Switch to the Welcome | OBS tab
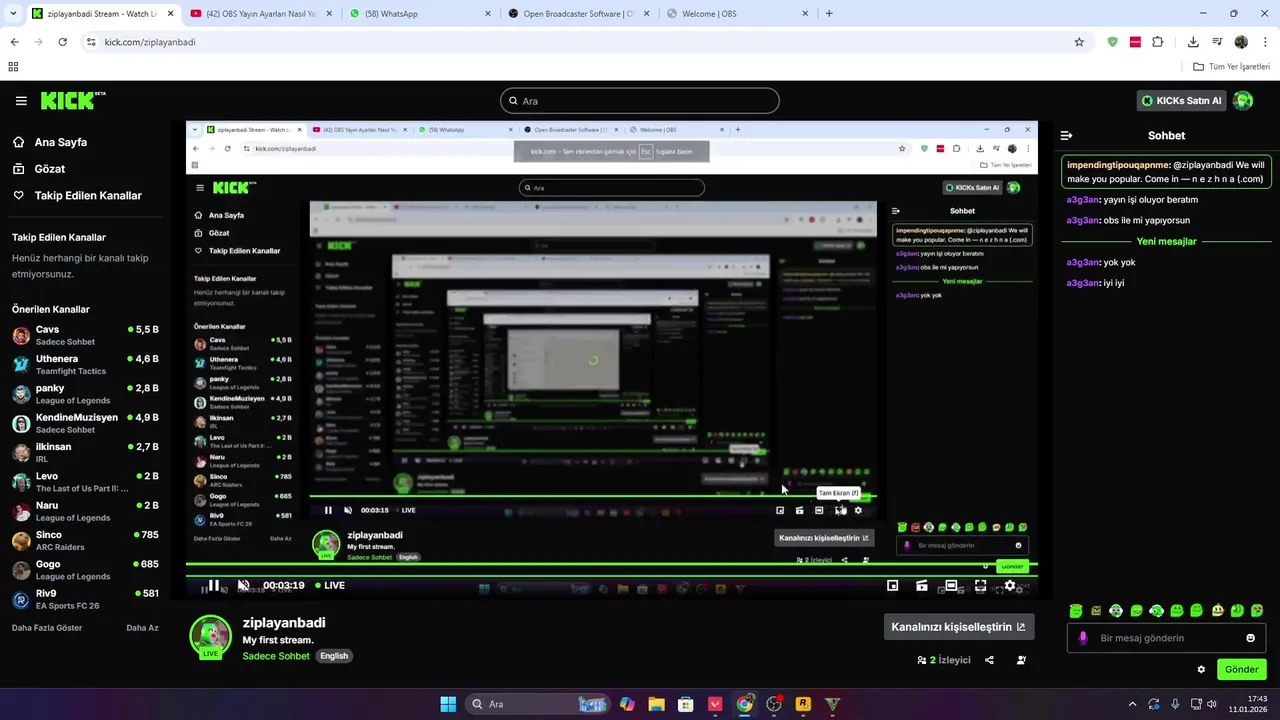Viewport: 1280px width, 720px height. coord(737,14)
